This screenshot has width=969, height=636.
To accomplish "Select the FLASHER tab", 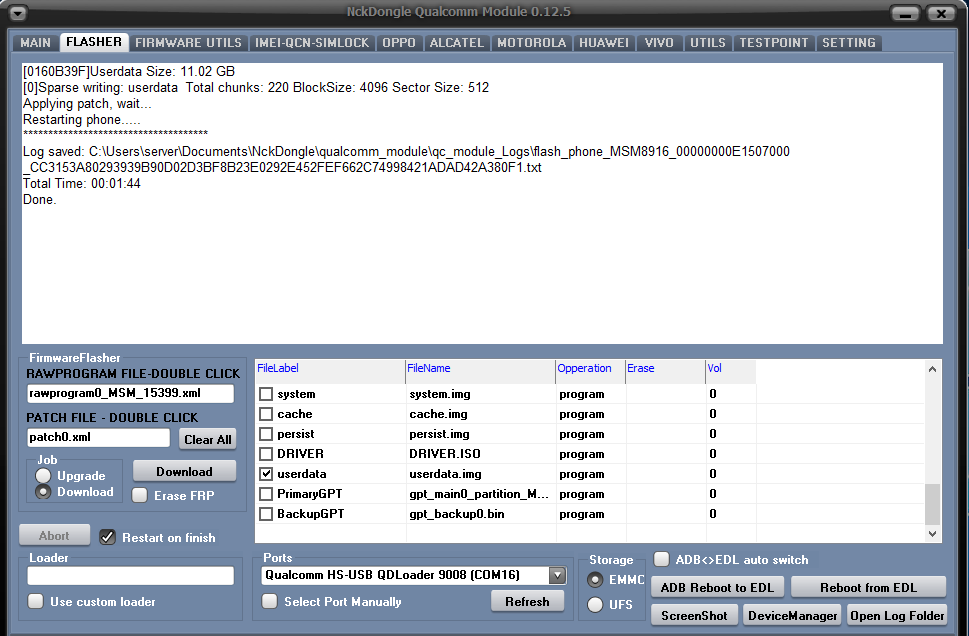I will pyautogui.click(x=94, y=42).
